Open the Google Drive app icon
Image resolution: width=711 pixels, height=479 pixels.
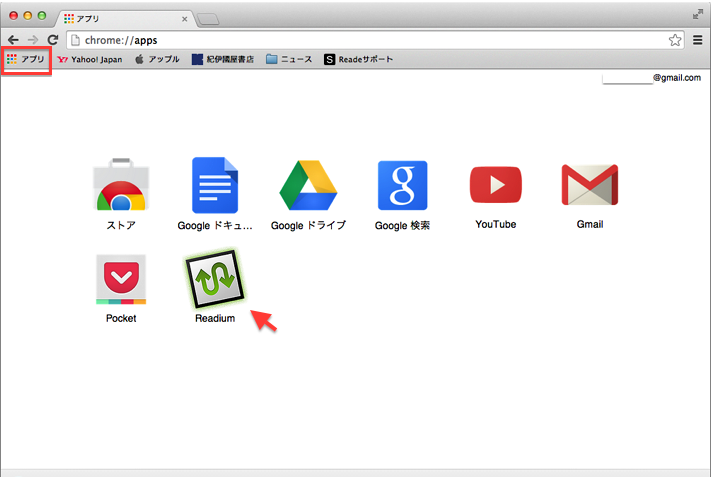(x=308, y=185)
